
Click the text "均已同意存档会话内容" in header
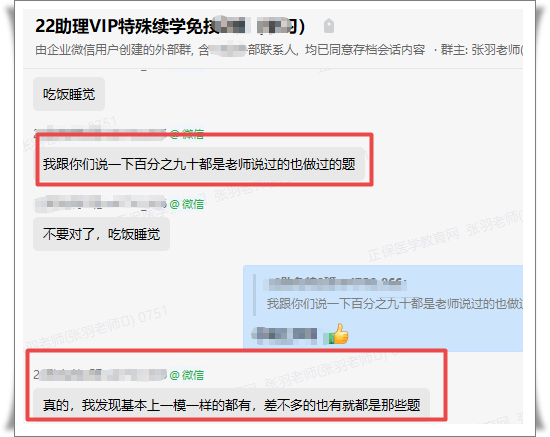pyautogui.click(x=365, y=50)
